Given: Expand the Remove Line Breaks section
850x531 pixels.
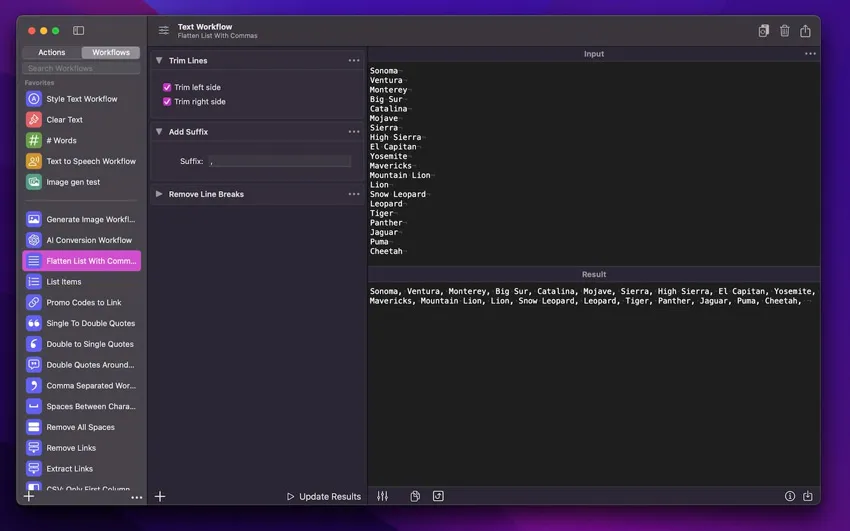Looking at the screenshot, I should tap(159, 194).
